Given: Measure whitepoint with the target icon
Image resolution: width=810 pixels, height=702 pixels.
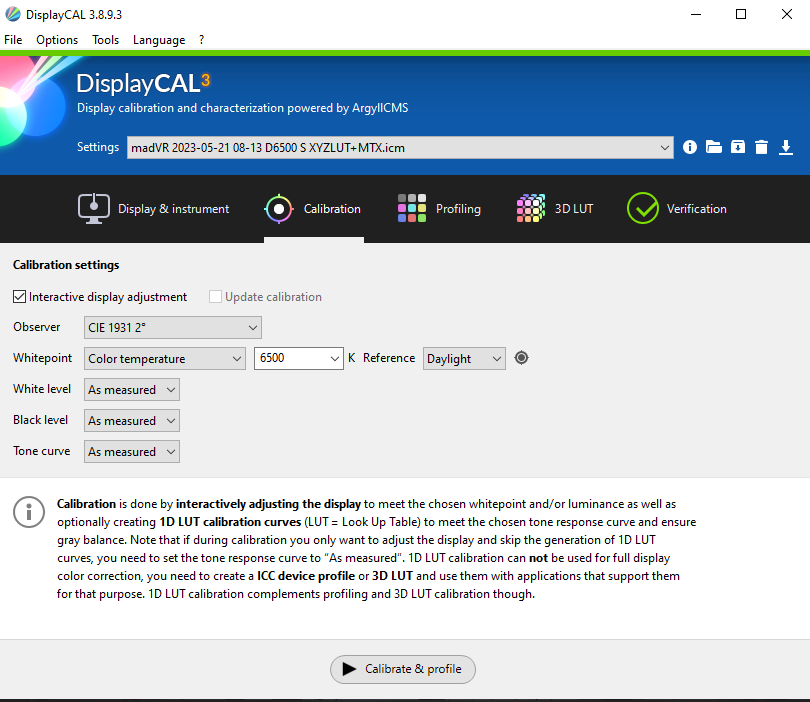Looking at the screenshot, I should pos(522,357).
